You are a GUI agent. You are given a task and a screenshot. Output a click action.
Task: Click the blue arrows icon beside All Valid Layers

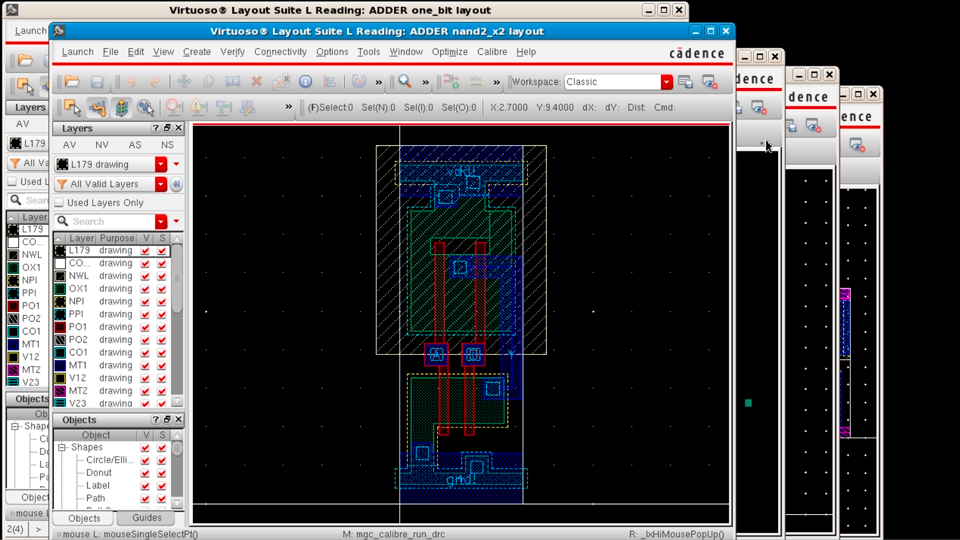click(176, 184)
